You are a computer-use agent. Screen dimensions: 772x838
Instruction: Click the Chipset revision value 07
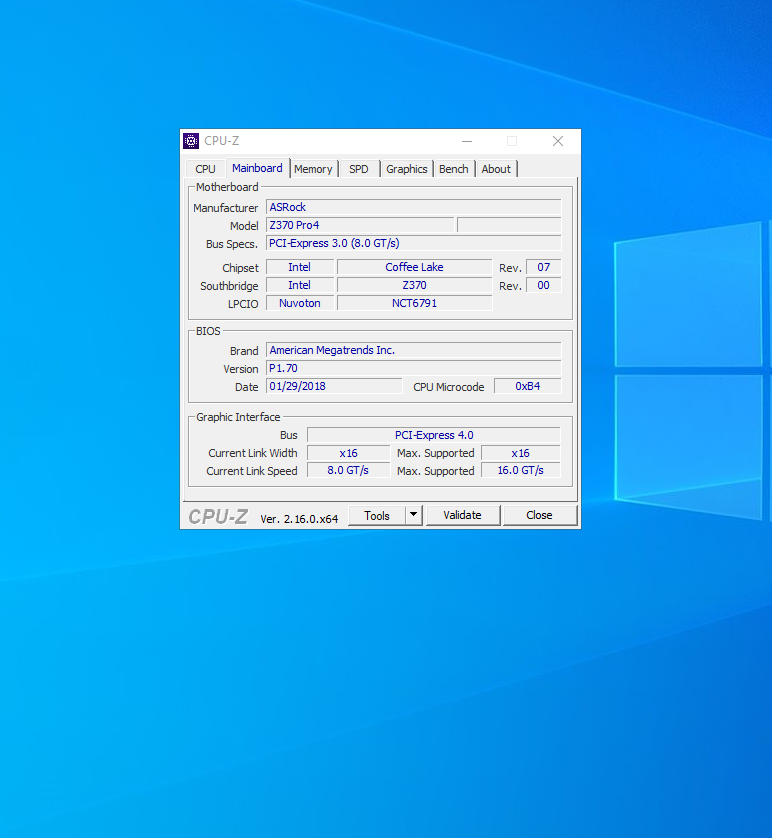543,267
